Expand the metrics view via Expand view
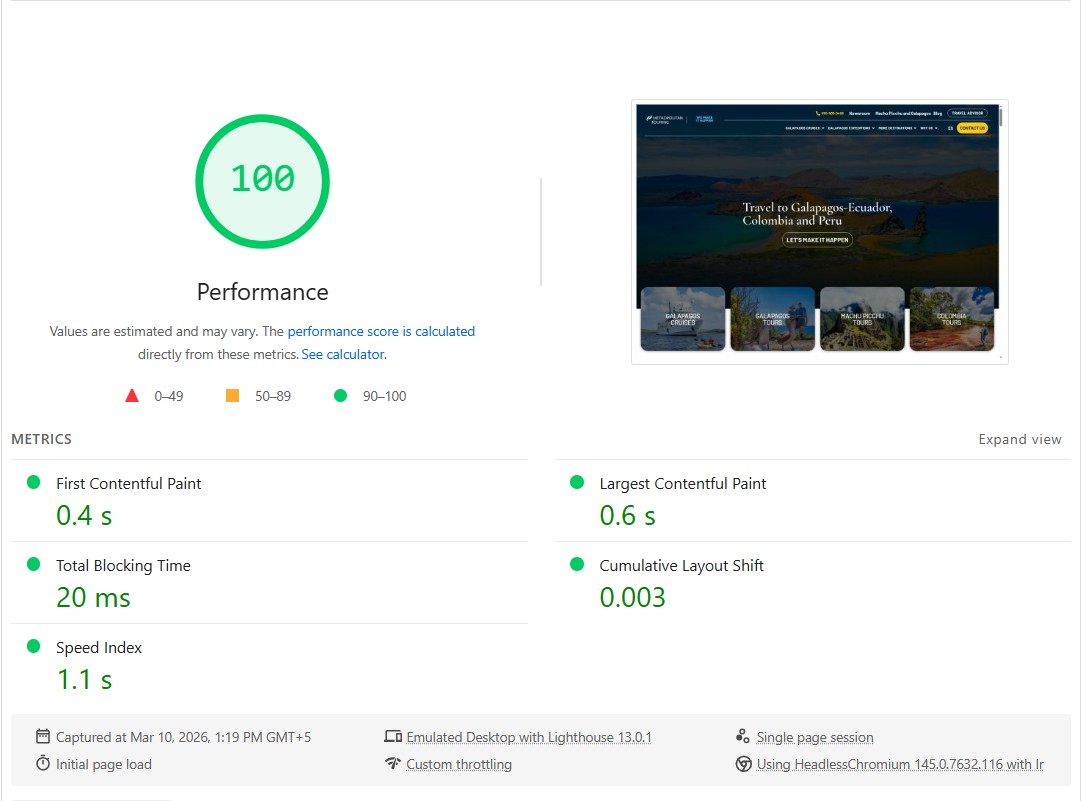The height and width of the screenshot is (801, 1082). (x=1020, y=439)
